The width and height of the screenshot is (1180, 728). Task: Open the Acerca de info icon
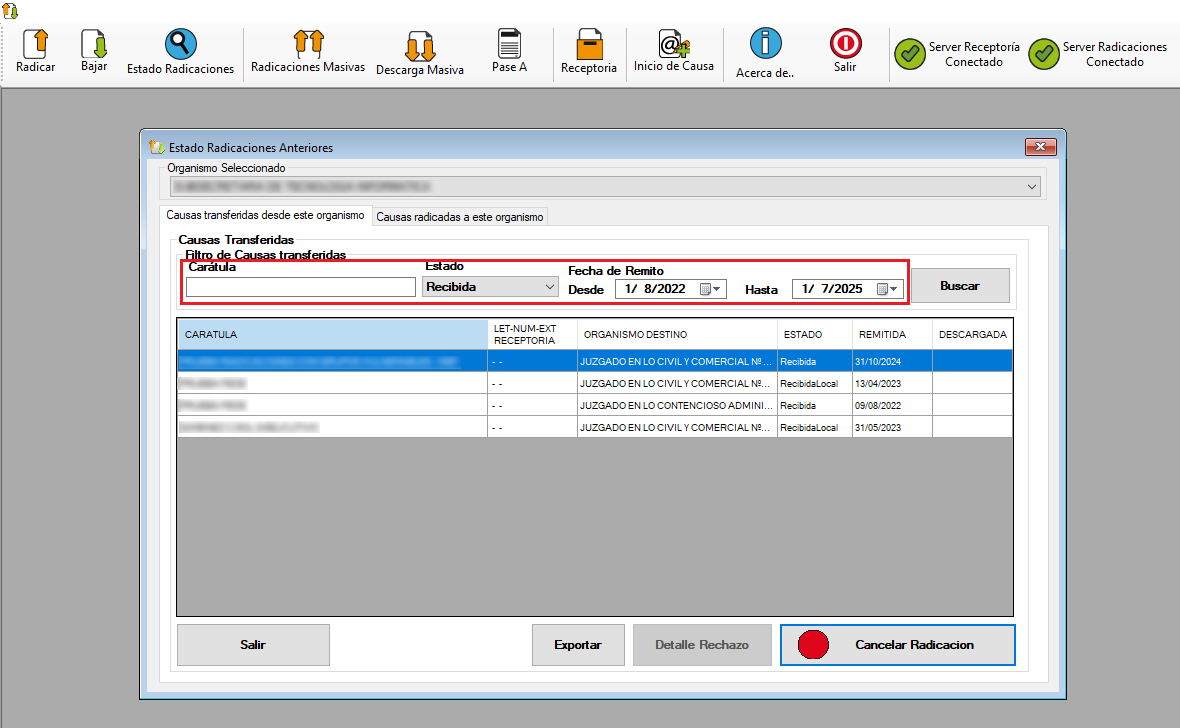click(765, 44)
